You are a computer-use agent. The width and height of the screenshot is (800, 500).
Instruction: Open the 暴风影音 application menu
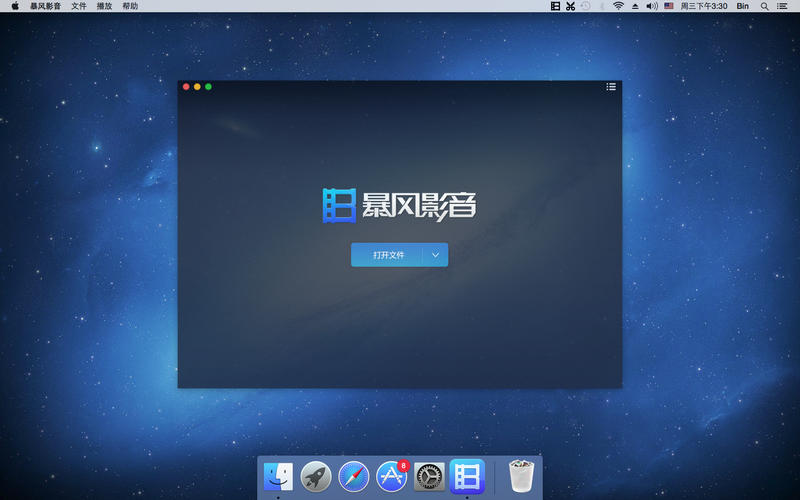[x=45, y=6]
